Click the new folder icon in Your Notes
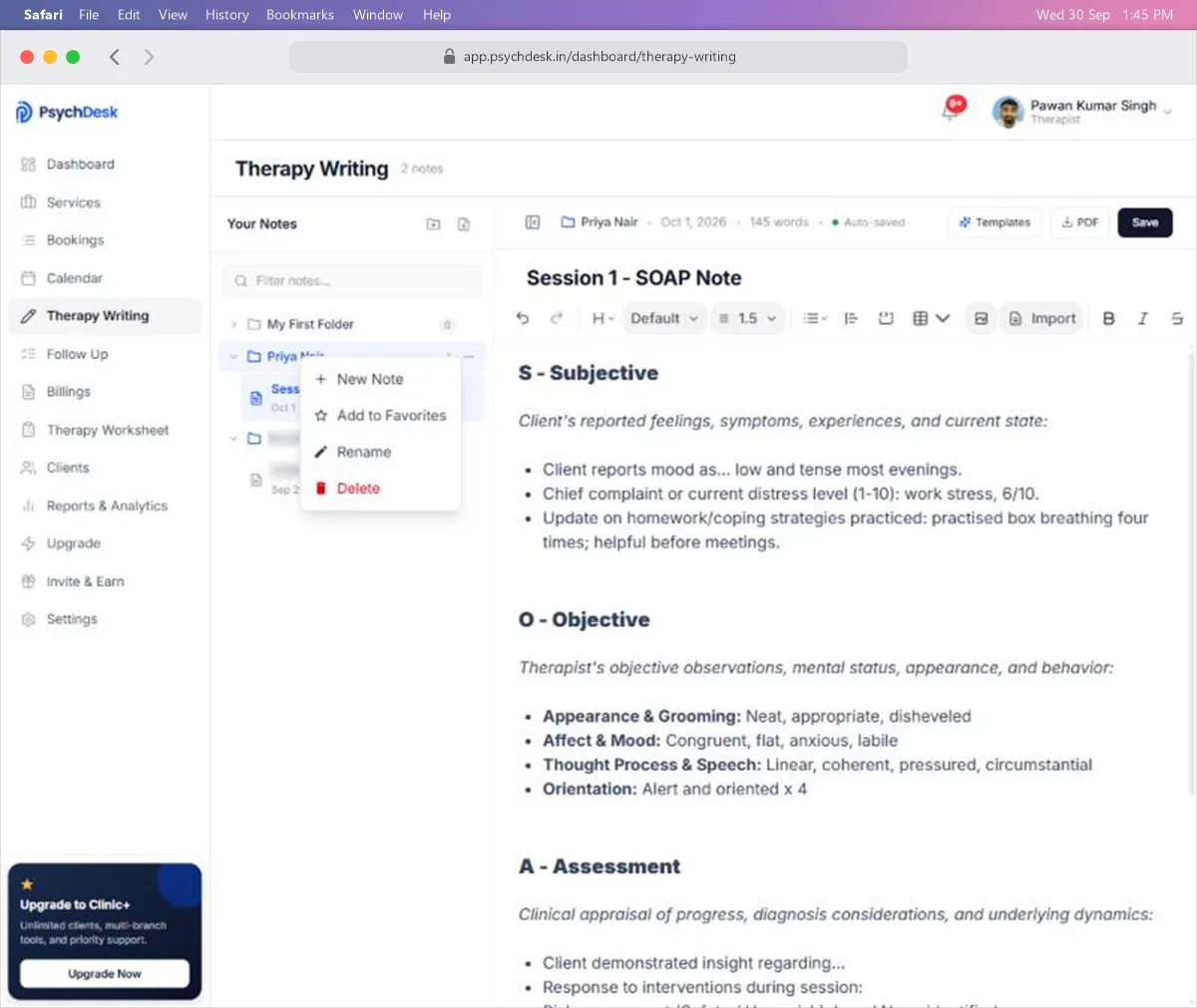The height and width of the screenshot is (1008, 1197). point(433,224)
